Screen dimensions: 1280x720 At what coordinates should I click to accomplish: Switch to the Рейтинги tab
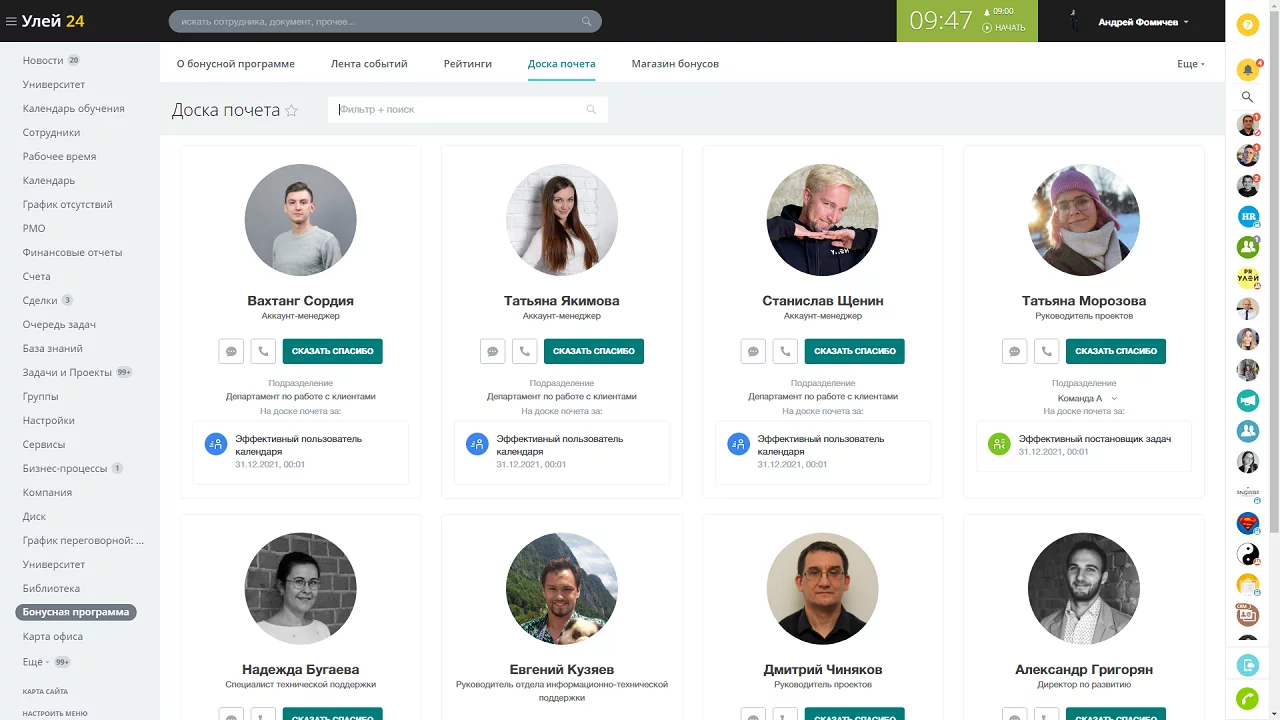pos(468,64)
